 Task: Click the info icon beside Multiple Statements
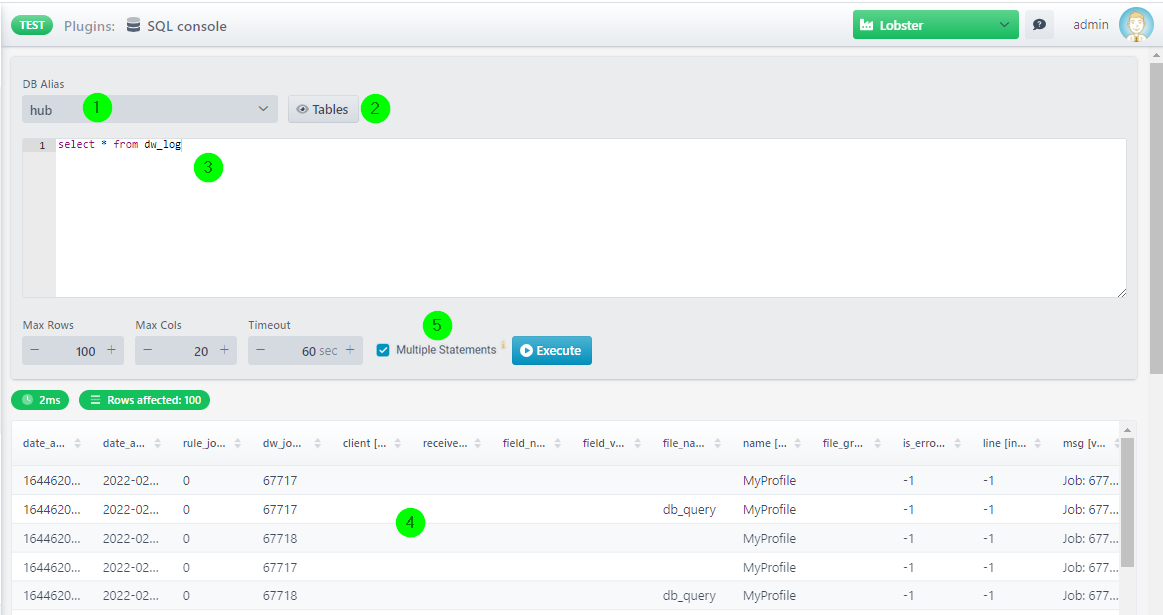(x=503, y=344)
